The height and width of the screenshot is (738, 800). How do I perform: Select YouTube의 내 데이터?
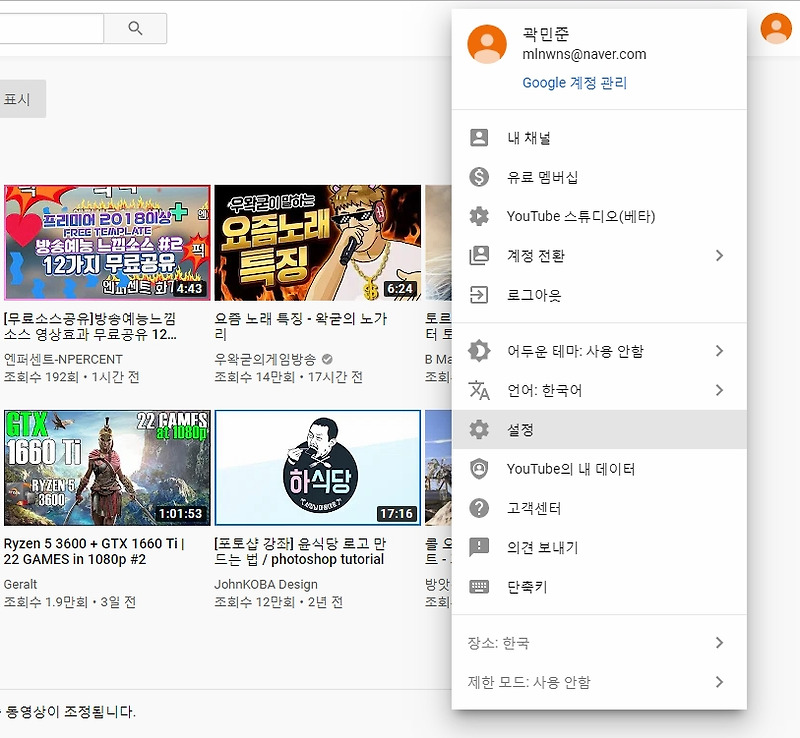coord(599,469)
